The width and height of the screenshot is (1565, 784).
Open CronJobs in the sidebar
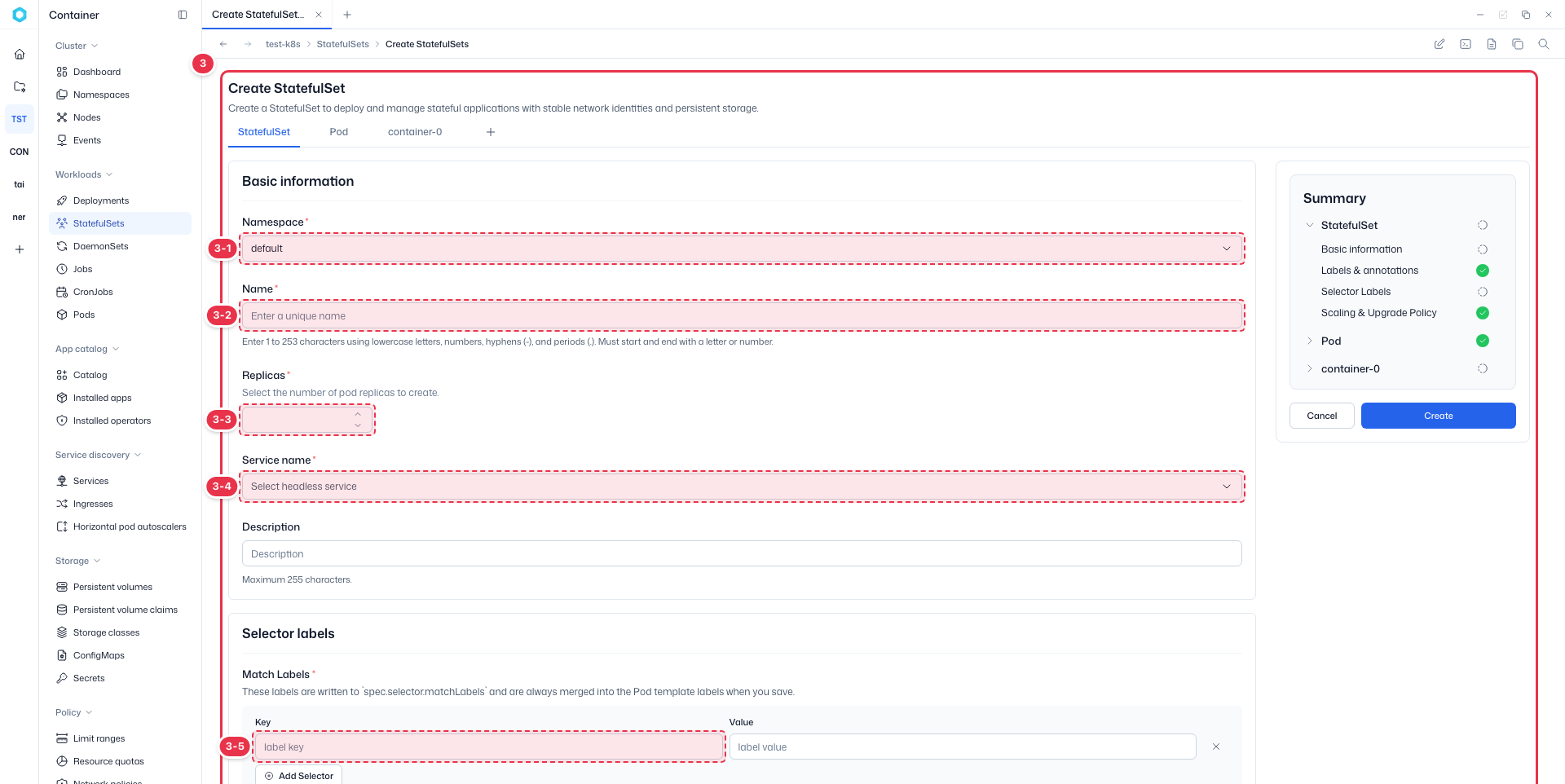120,292
